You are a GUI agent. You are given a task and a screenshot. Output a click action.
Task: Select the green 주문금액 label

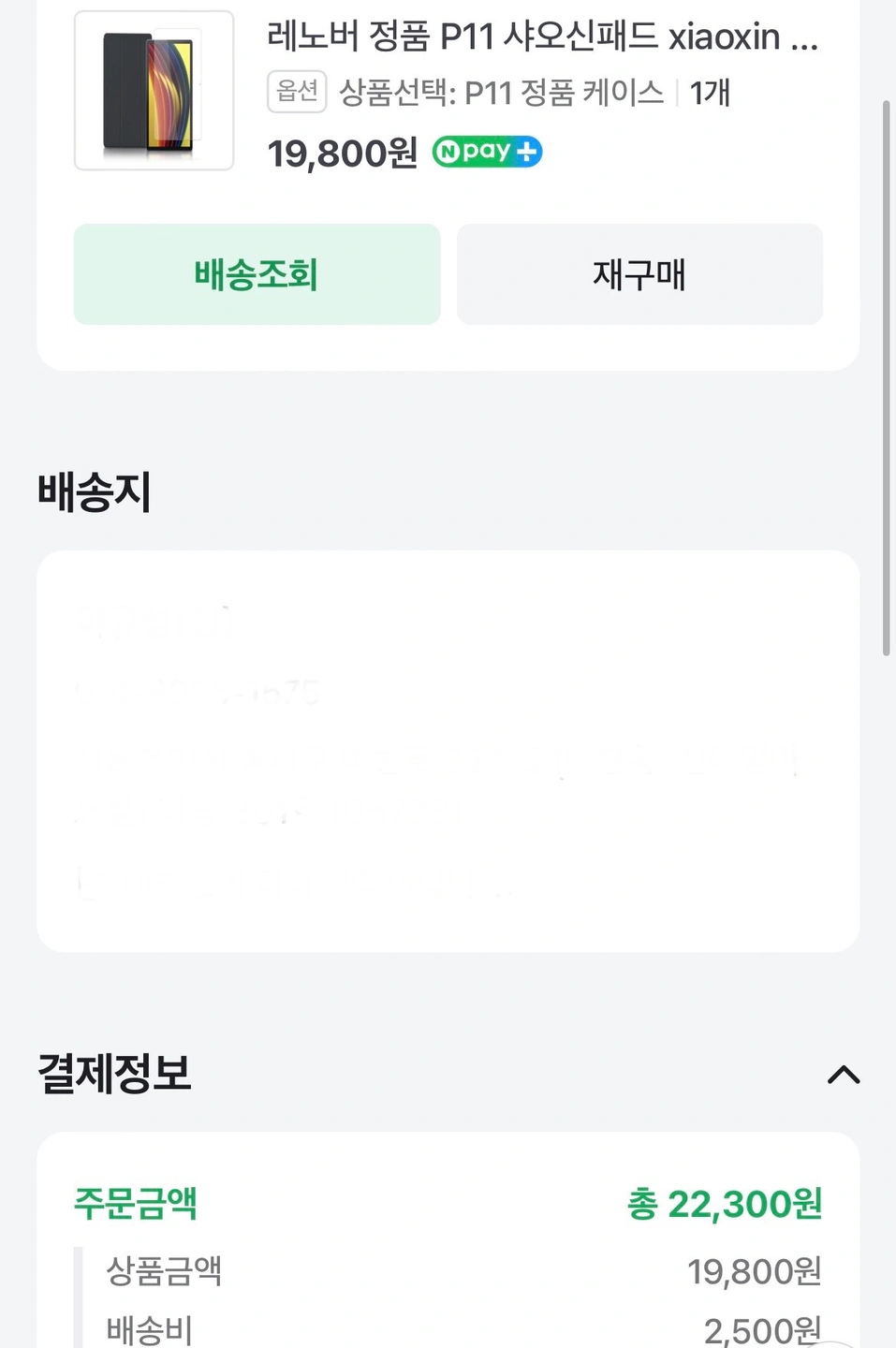click(x=136, y=1203)
